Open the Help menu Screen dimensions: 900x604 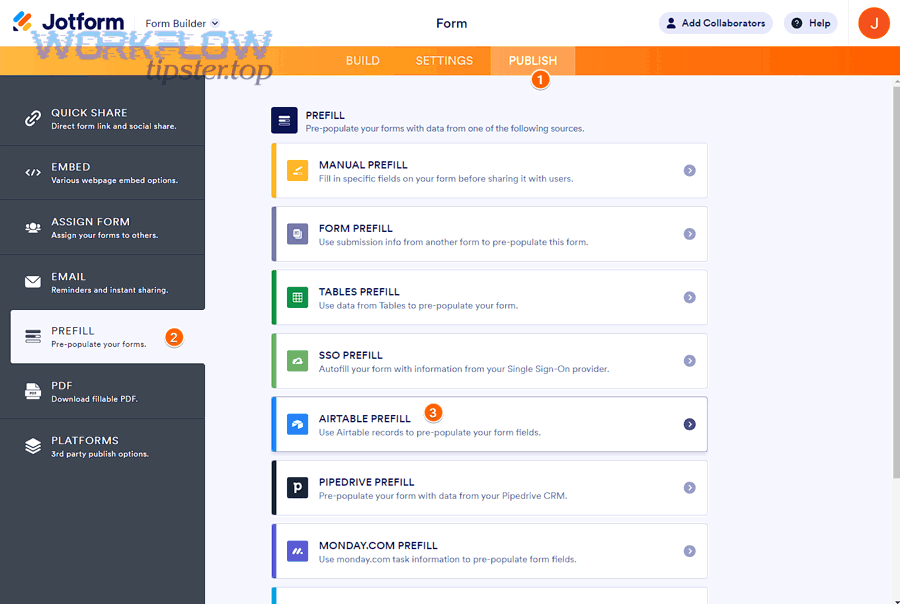click(x=810, y=22)
